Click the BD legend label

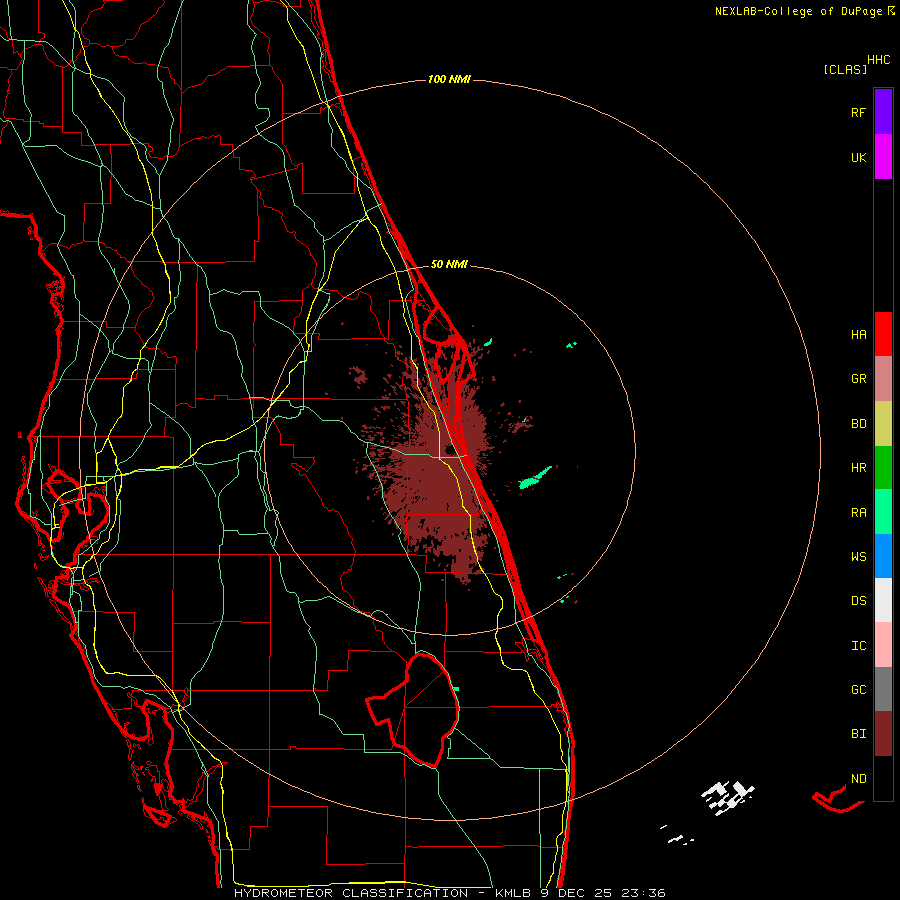coord(858,424)
